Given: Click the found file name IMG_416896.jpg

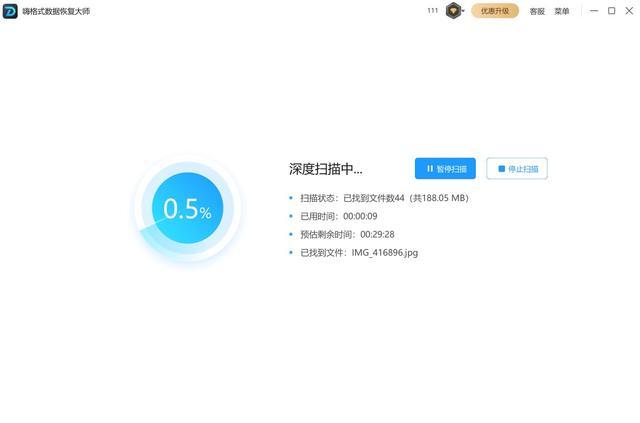Looking at the screenshot, I should coord(384,252).
